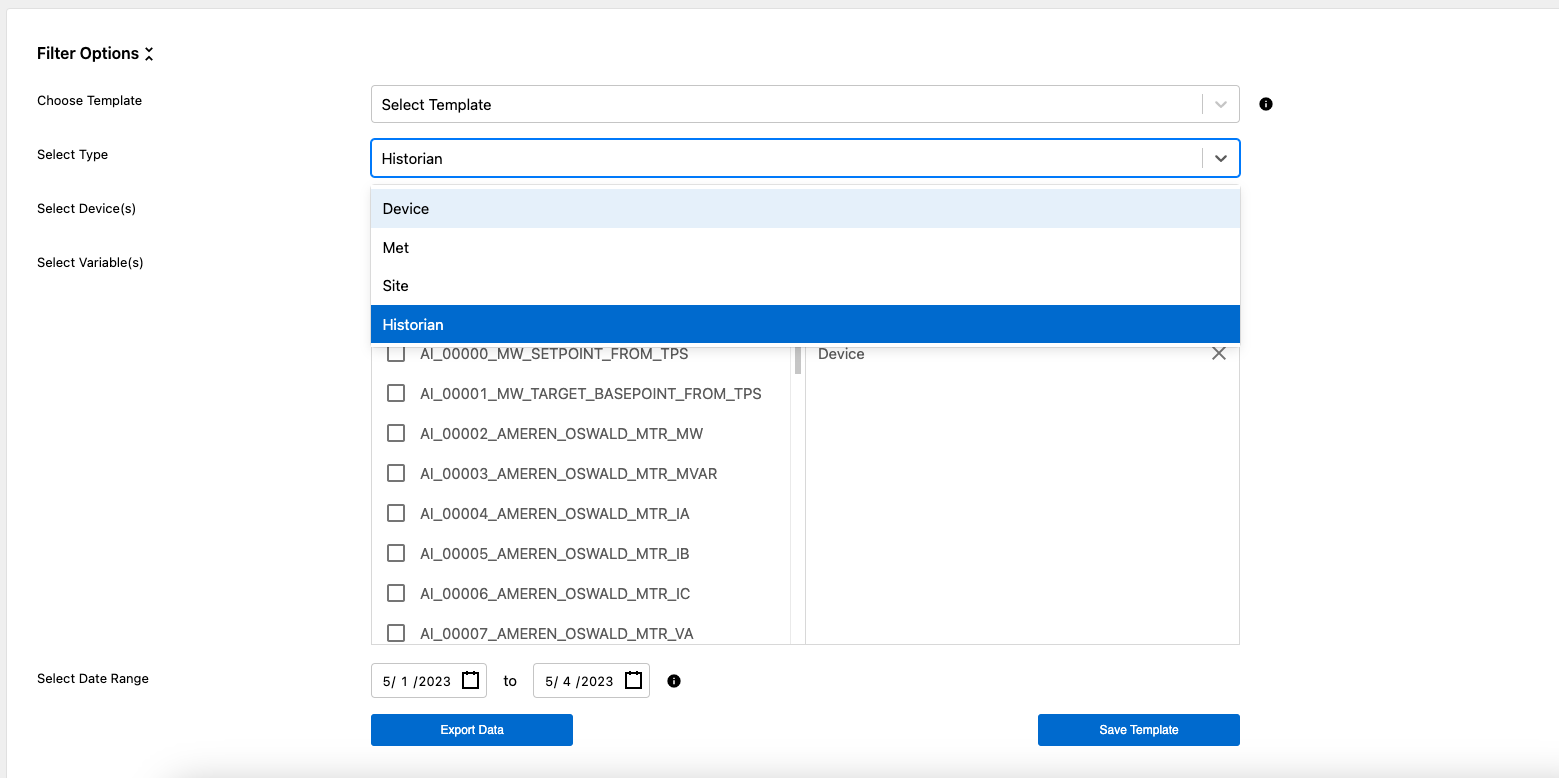Check AI_00004_AMEREN_OSWALD_MTR_IA variable
1559x778 pixels.
pyautogui.click(x=396, y=513)
